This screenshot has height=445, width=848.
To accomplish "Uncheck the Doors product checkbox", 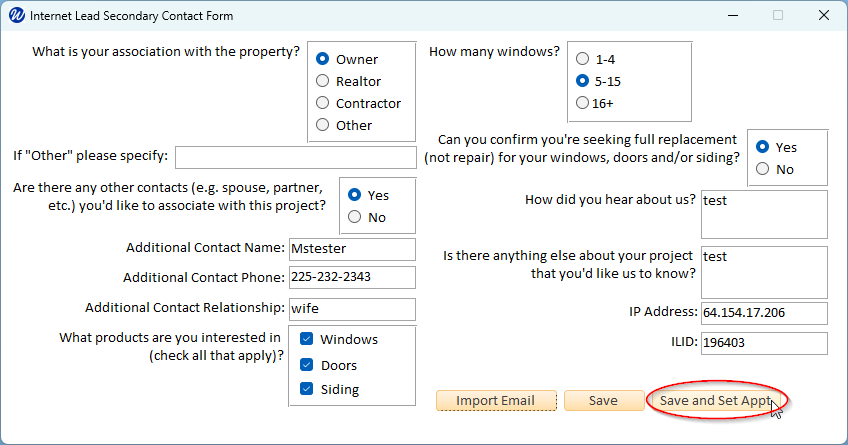I will click(x=307, y=365).
